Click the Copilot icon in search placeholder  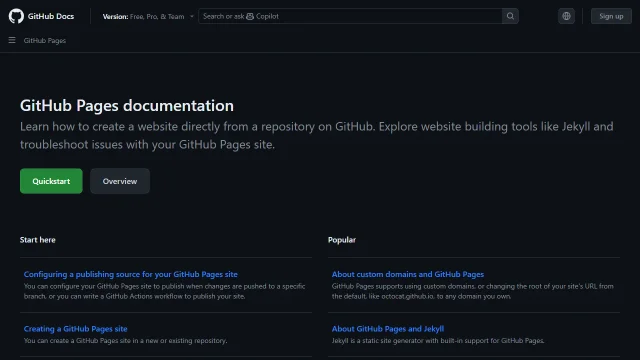point(250,16)
